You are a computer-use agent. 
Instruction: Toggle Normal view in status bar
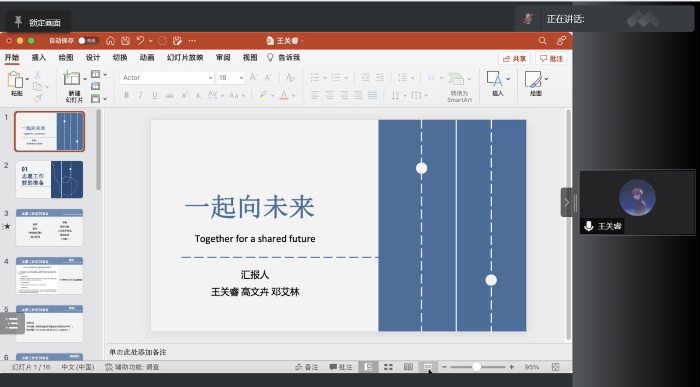(368, 367)
